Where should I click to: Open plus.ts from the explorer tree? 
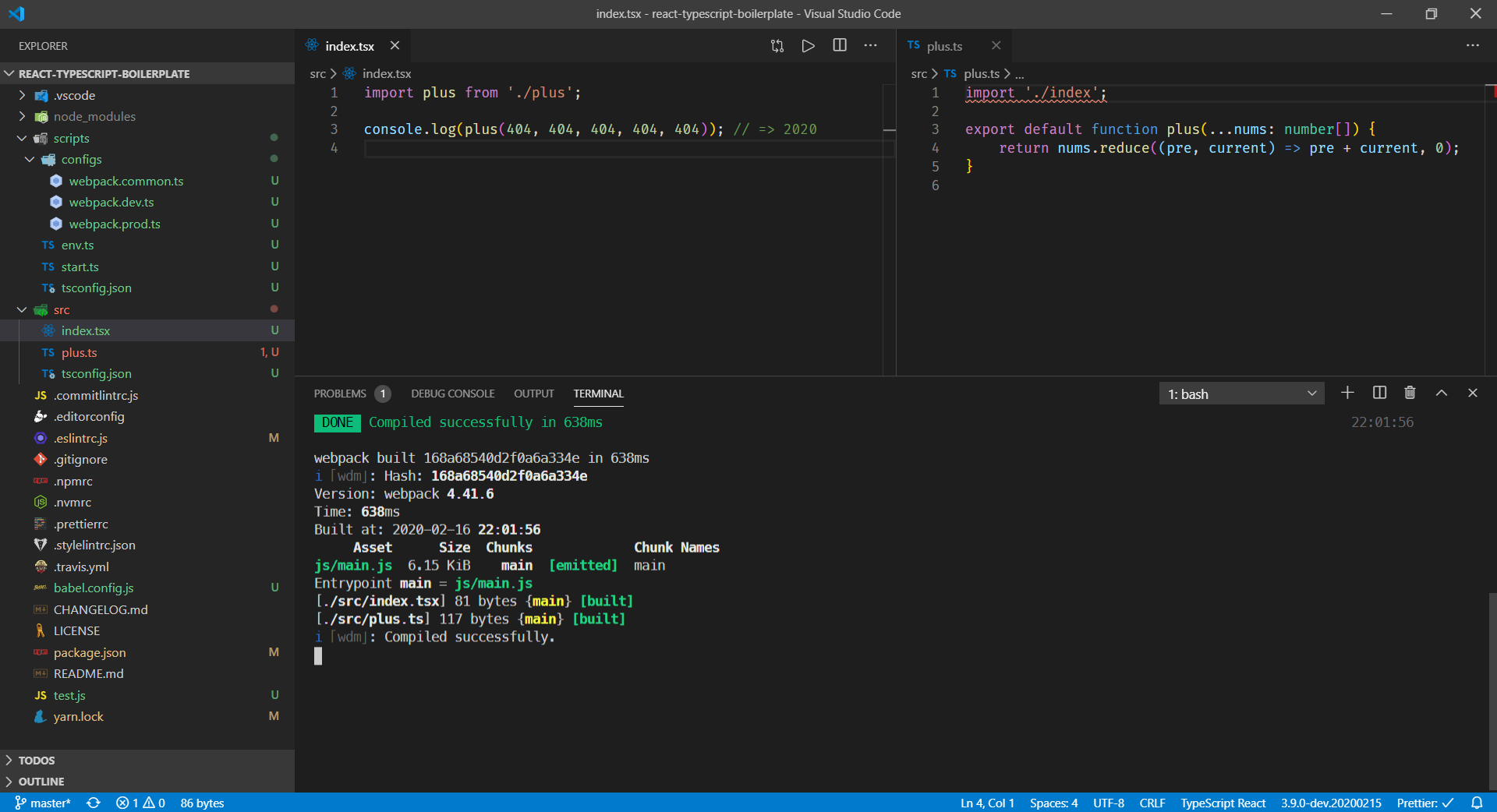147,352
